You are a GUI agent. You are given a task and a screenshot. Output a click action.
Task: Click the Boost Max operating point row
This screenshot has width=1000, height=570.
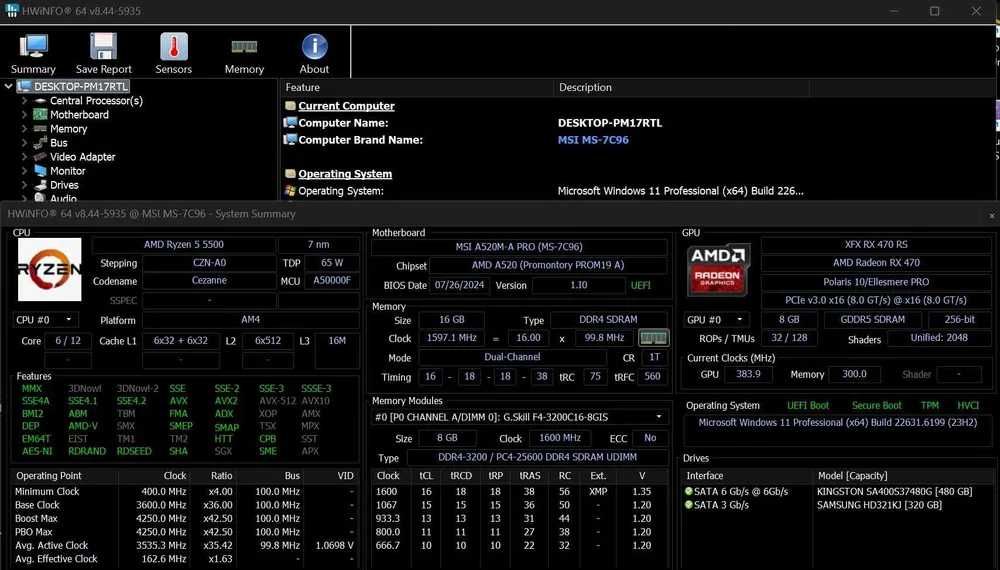click(185, 518)
